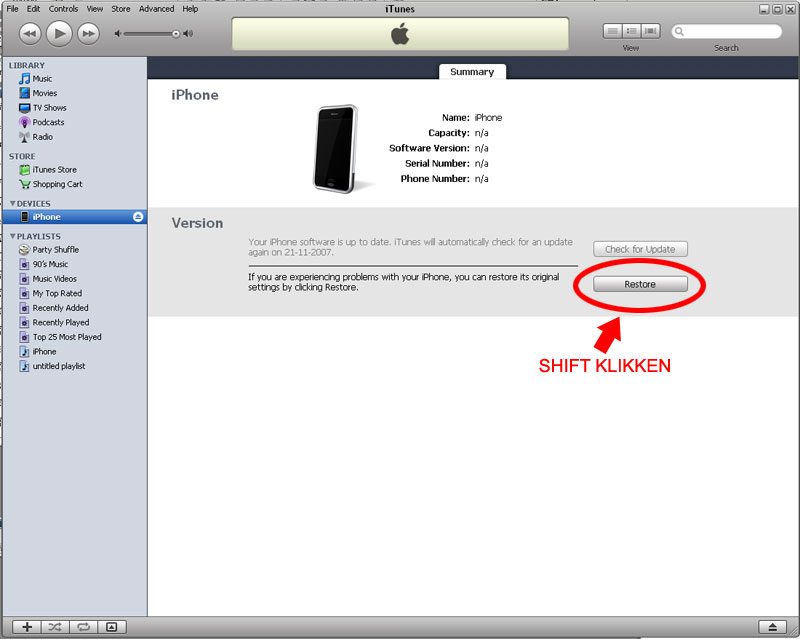This screenshot has height=639, width=800.
Task: Click the Apple logo status display
Action: pyautogui.click(x=401, y=34)
